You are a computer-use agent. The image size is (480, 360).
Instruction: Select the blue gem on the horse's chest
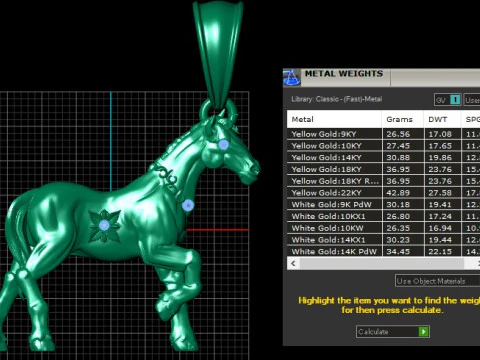point(188,205)
